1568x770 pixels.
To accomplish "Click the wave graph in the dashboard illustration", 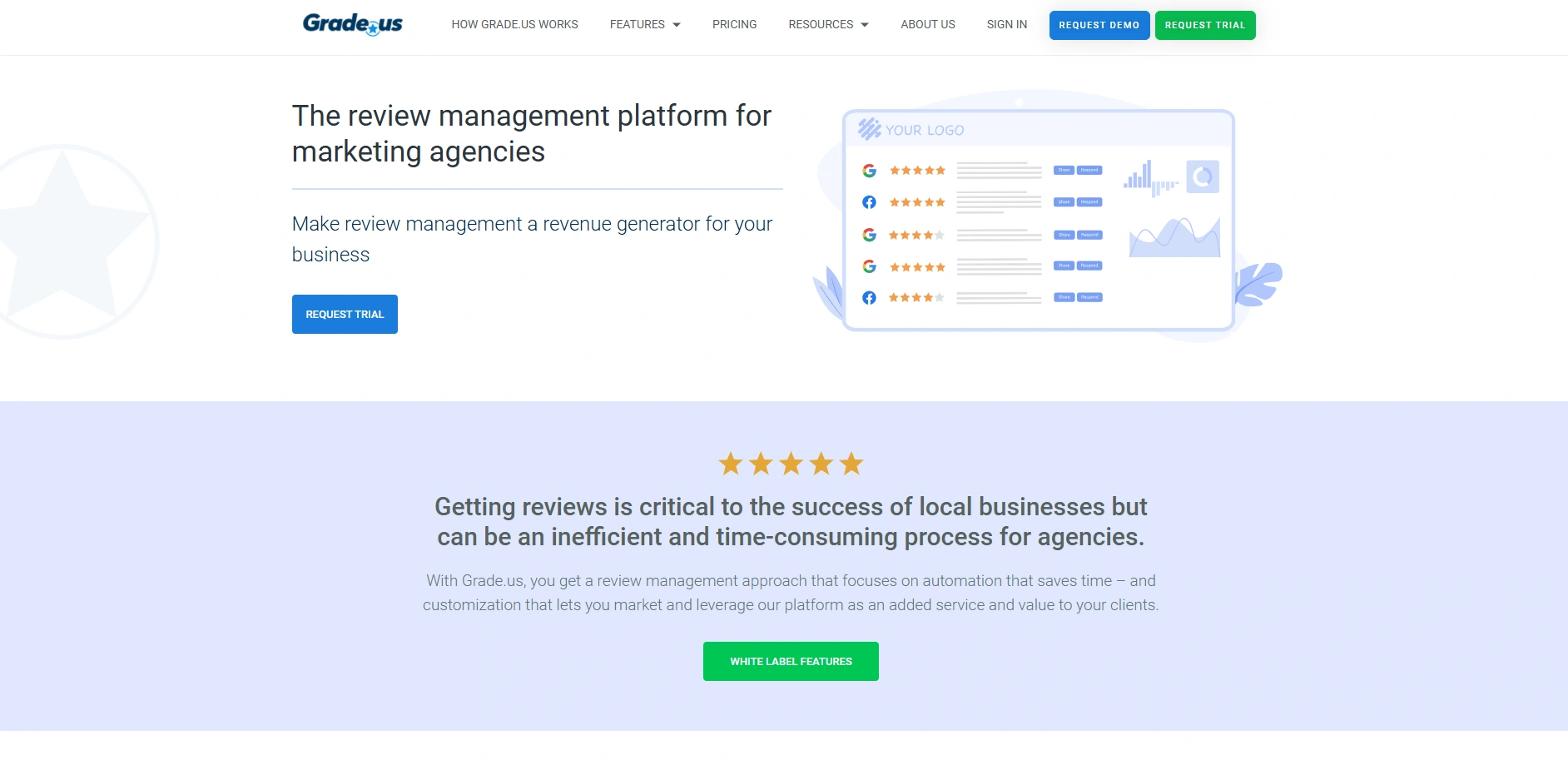I will (1174, 237).
